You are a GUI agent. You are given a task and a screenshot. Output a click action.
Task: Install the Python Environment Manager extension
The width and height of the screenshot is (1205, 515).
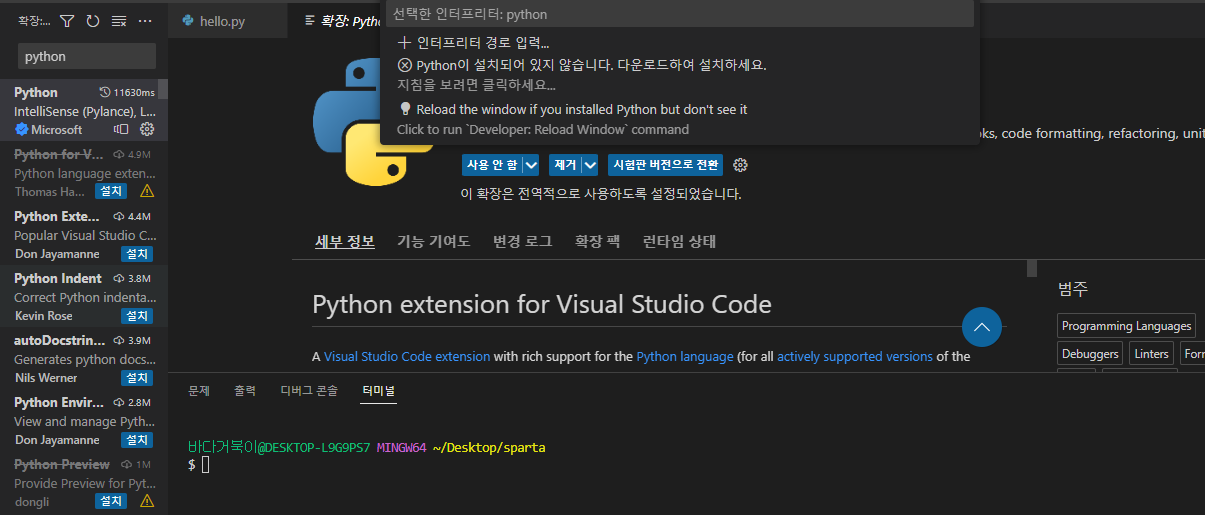pos(137,440)
